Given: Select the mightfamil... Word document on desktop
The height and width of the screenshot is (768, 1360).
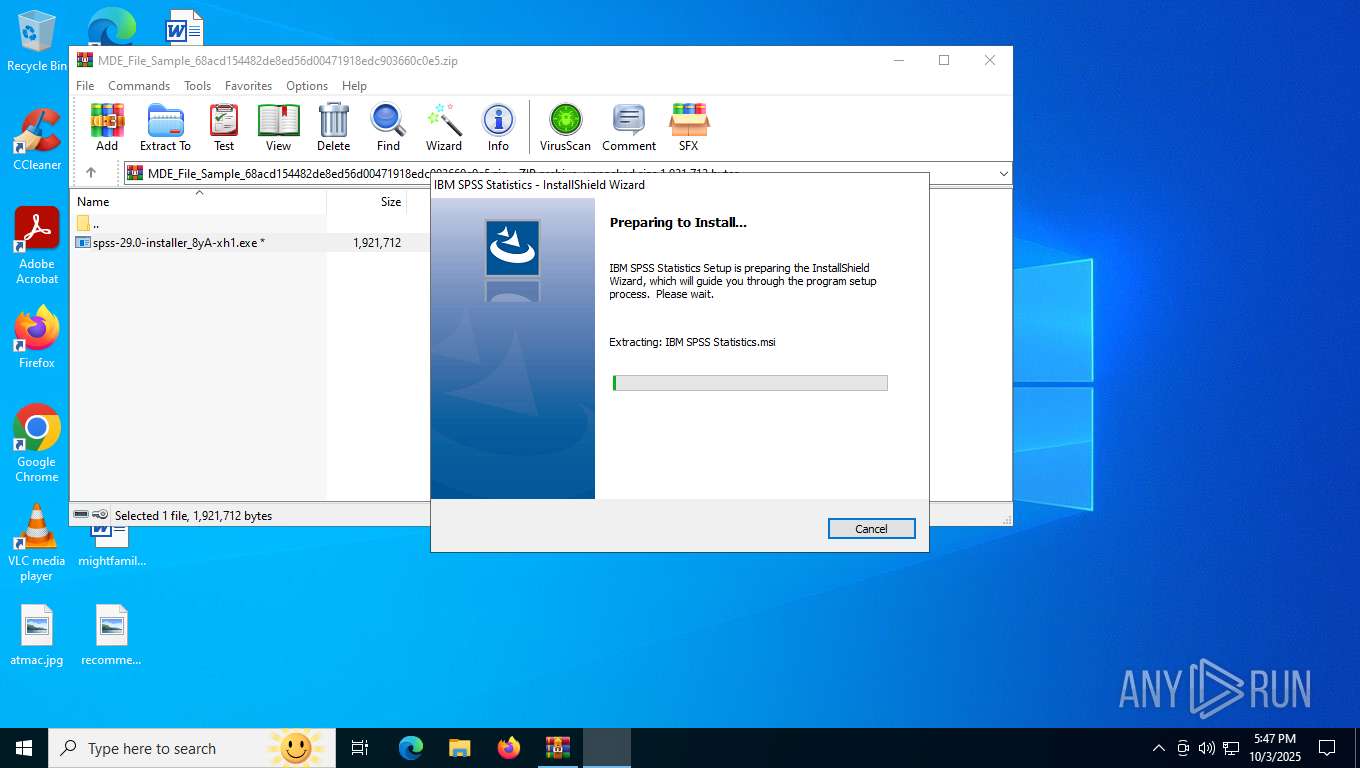Looking at the screenshot, I should [x=111, y=545].
